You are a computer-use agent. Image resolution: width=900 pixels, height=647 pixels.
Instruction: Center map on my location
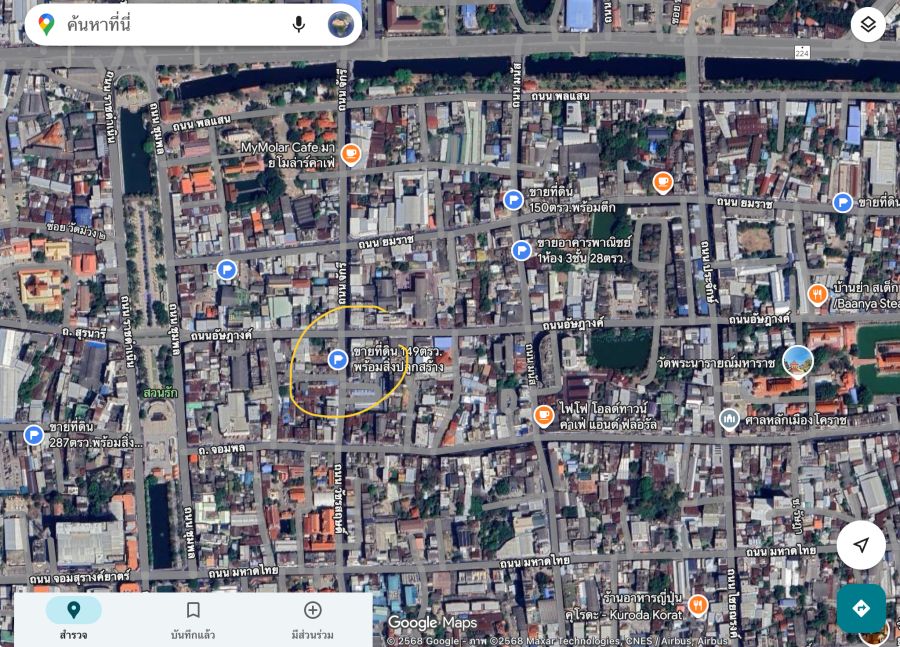(860, 545)
